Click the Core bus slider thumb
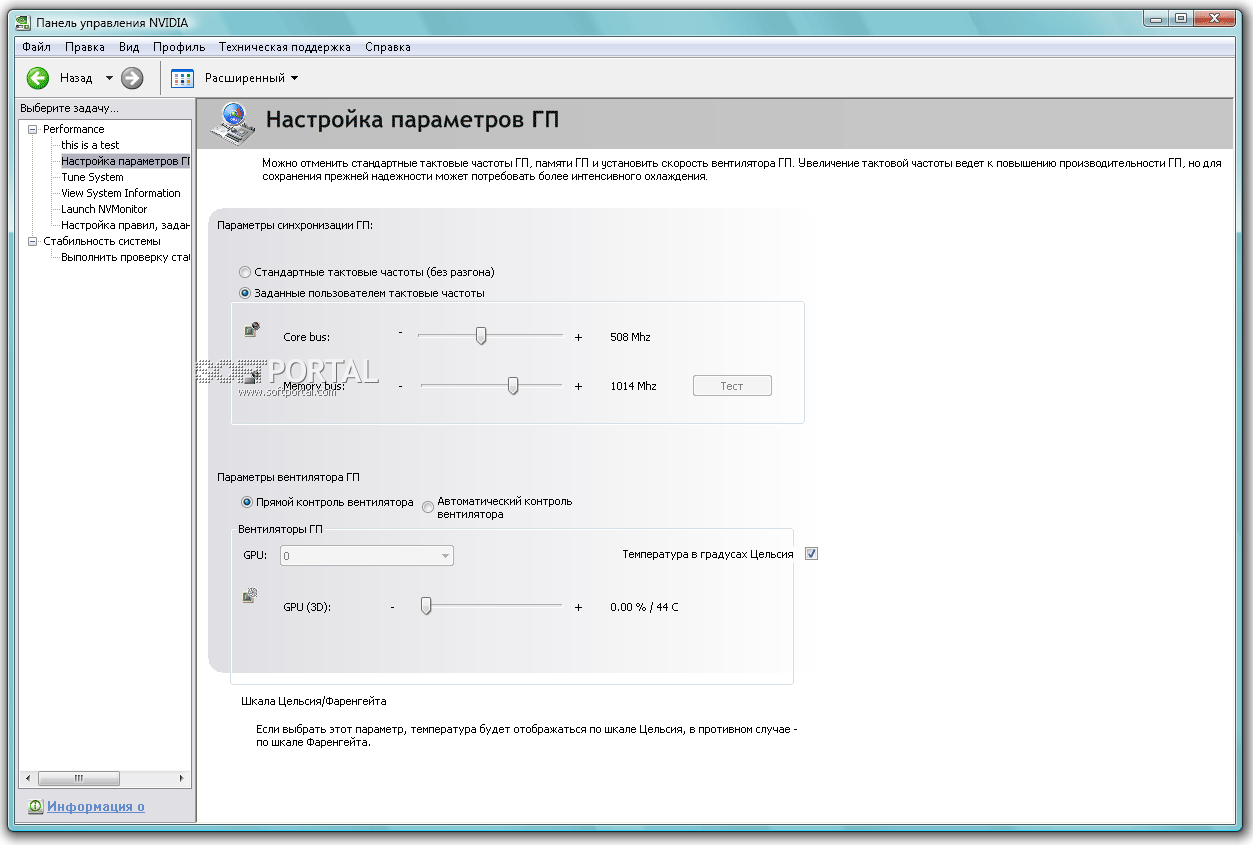The height and width of the screenshot is (845, 1253). click(481, 336)
